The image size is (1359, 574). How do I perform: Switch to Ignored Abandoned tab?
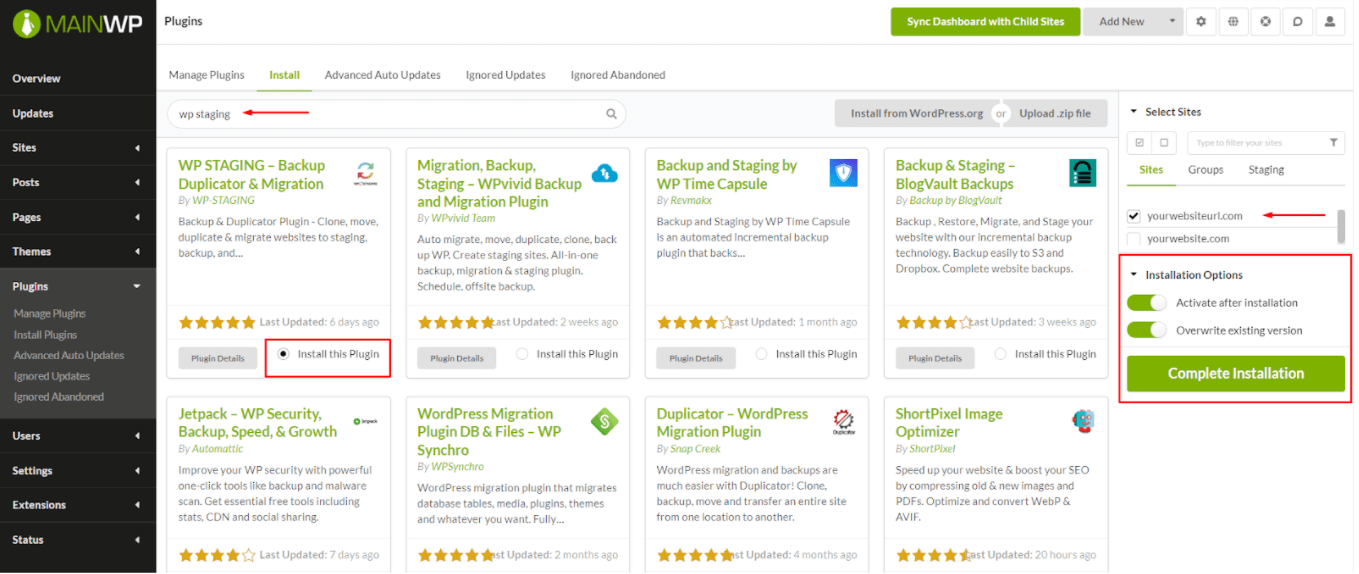click(618, 75)
